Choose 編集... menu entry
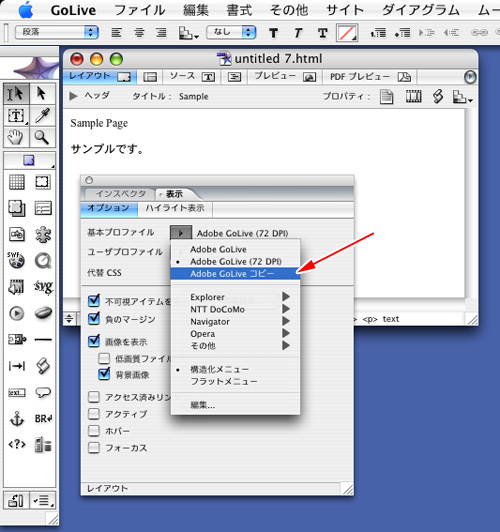Viewport: 500px width, 532px height. coord(235,405)
